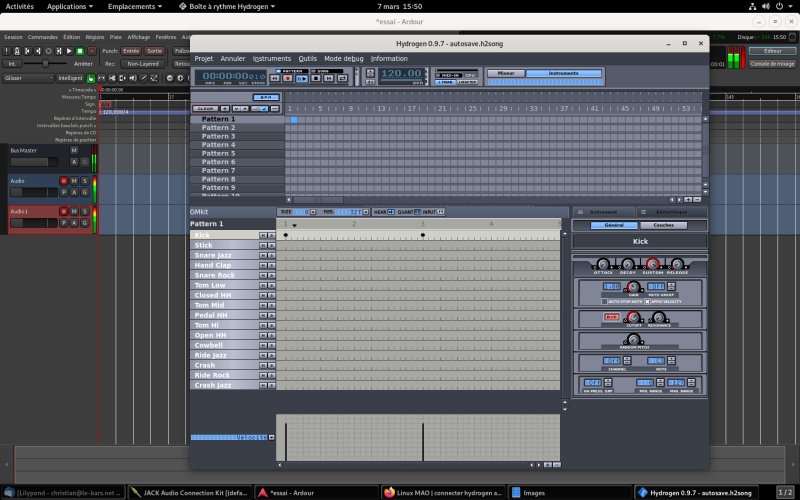Toggle the Apply Velocity checkbox
Viewport: 800px width, 500px height.
click(647, 302)
